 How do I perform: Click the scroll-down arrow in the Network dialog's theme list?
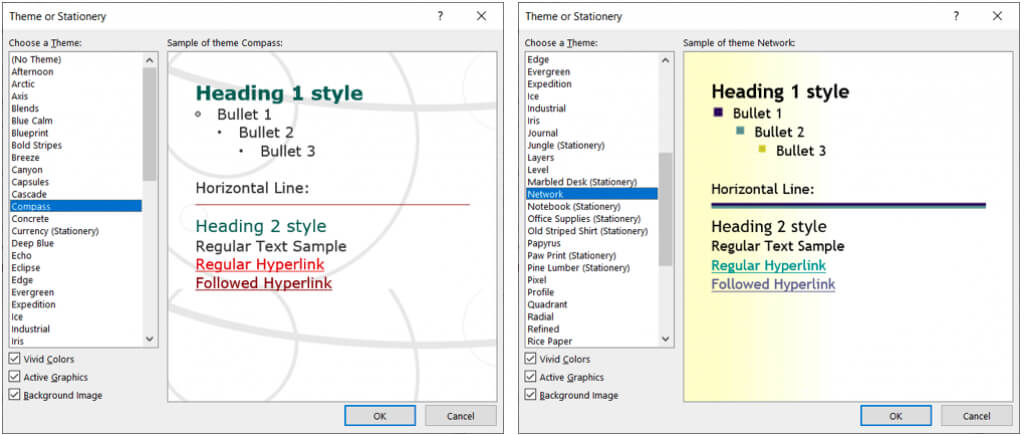666,339
